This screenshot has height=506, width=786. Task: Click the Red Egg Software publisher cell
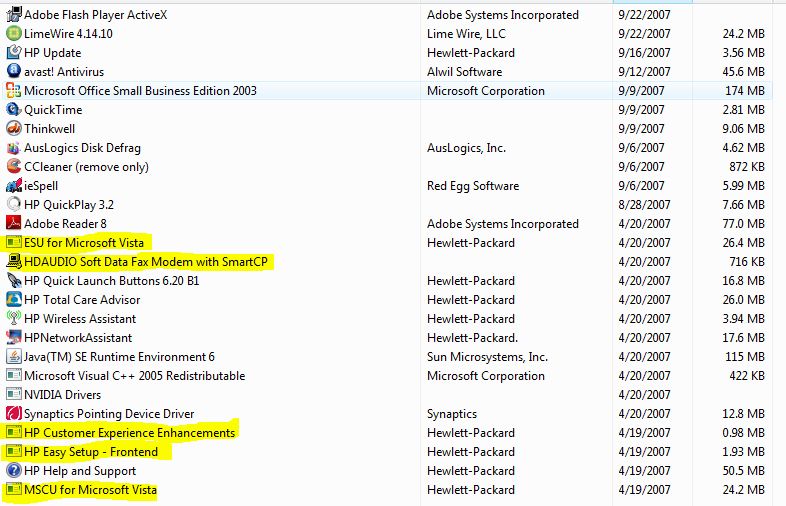(473, 186)
